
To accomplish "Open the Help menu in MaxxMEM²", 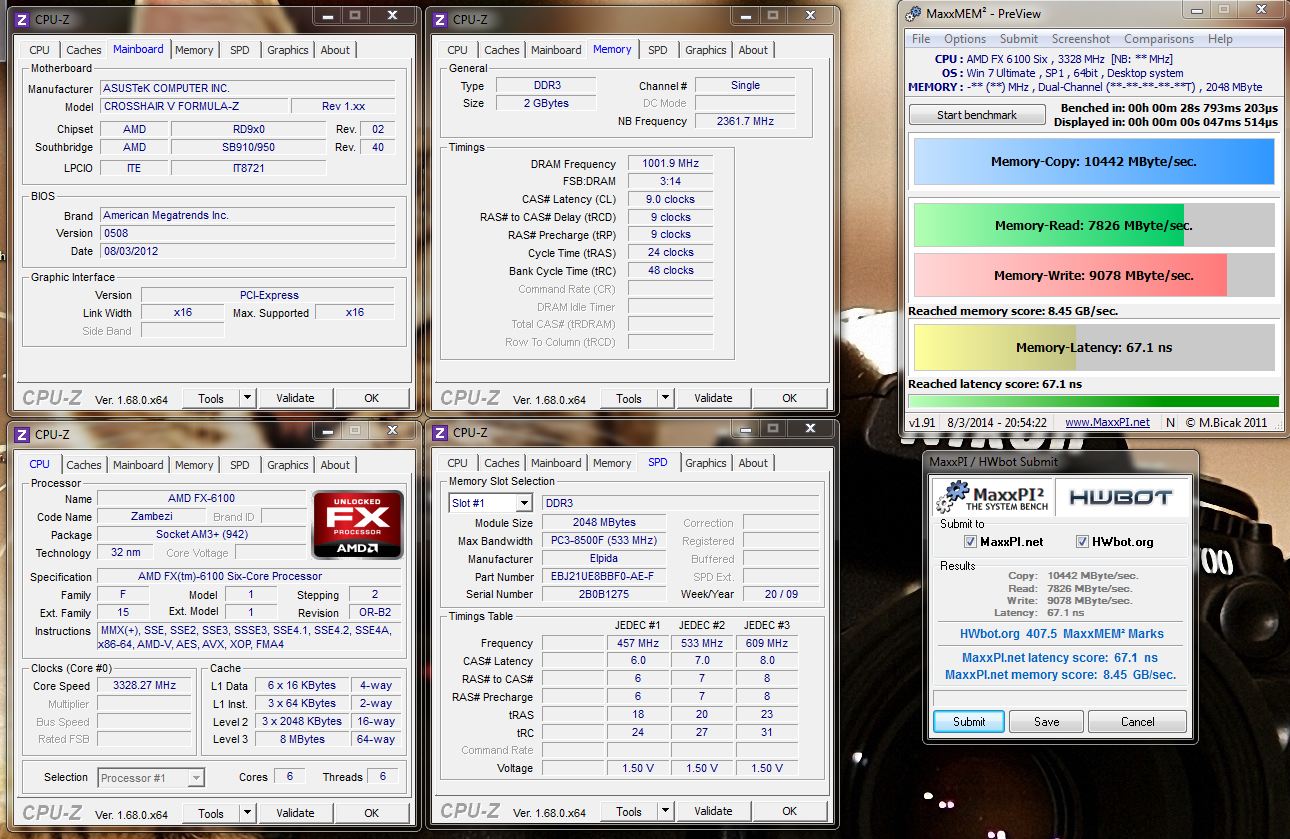I will 1220,39.
